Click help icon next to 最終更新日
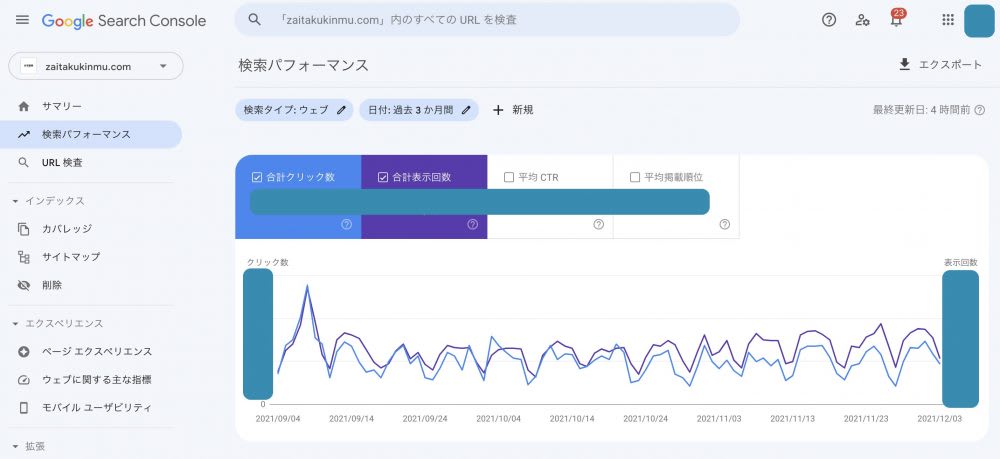 pos(980,110)
